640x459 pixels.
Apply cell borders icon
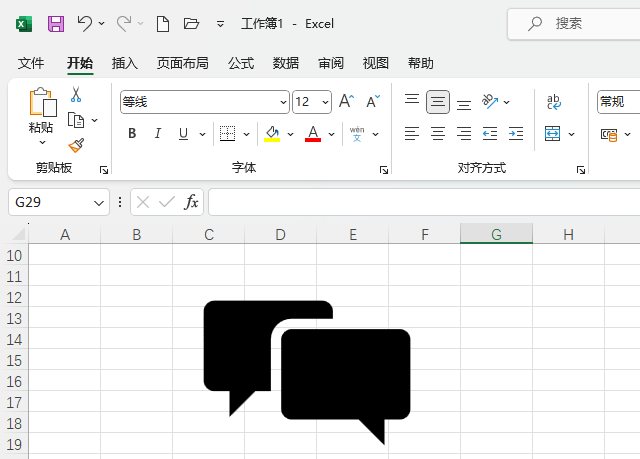point(227,133)
